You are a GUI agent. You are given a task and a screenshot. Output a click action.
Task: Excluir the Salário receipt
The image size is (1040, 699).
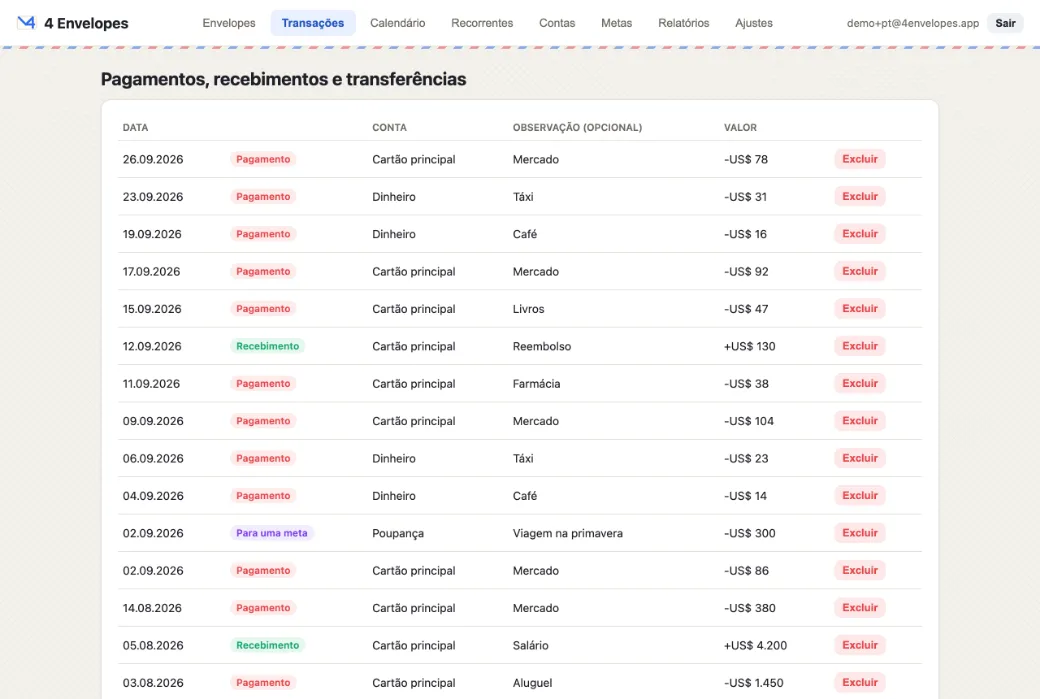tap(860, 645)
